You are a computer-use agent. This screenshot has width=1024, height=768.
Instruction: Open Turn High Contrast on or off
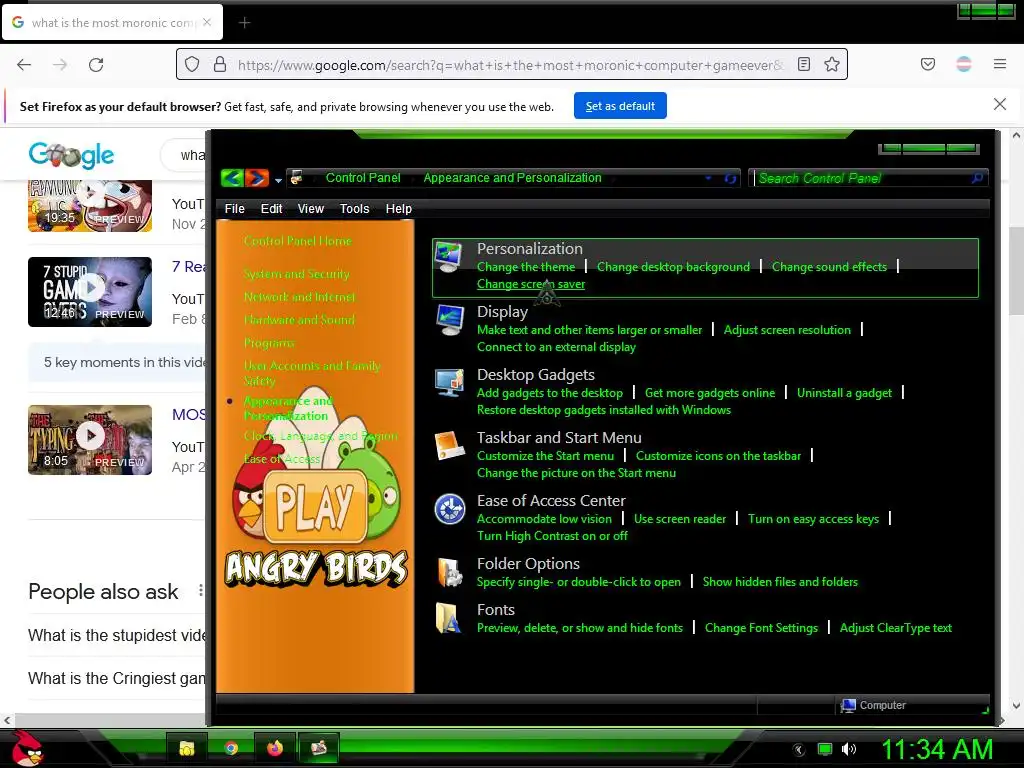pos(552,536)
